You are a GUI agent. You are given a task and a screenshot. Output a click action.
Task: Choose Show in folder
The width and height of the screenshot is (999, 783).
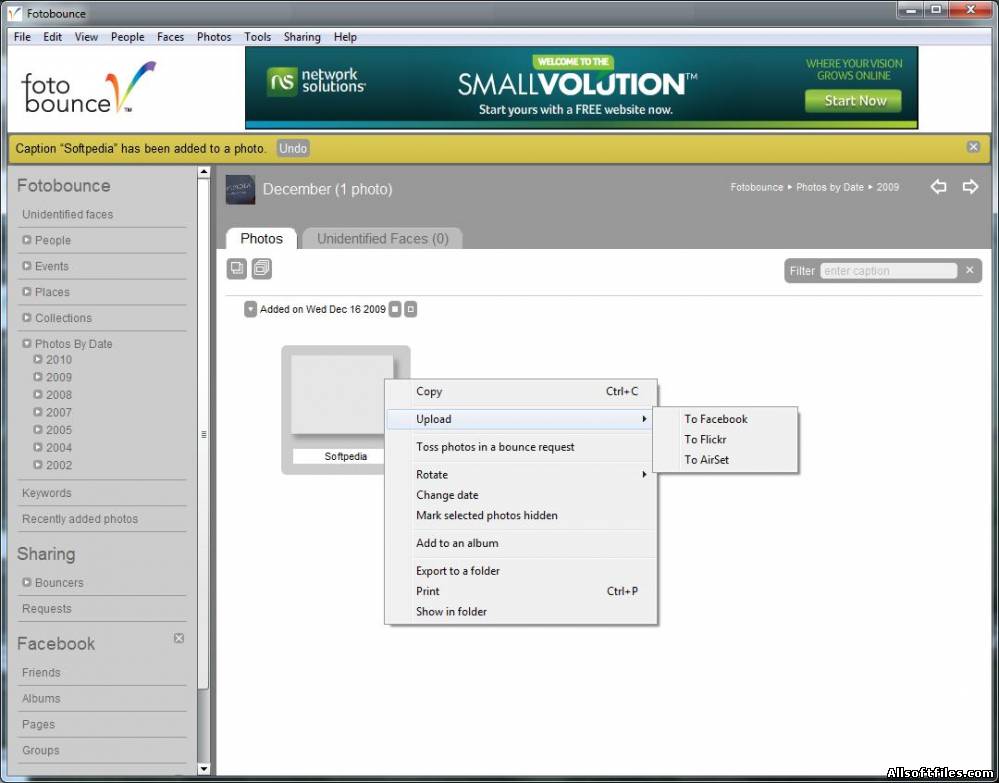(521, 612)
